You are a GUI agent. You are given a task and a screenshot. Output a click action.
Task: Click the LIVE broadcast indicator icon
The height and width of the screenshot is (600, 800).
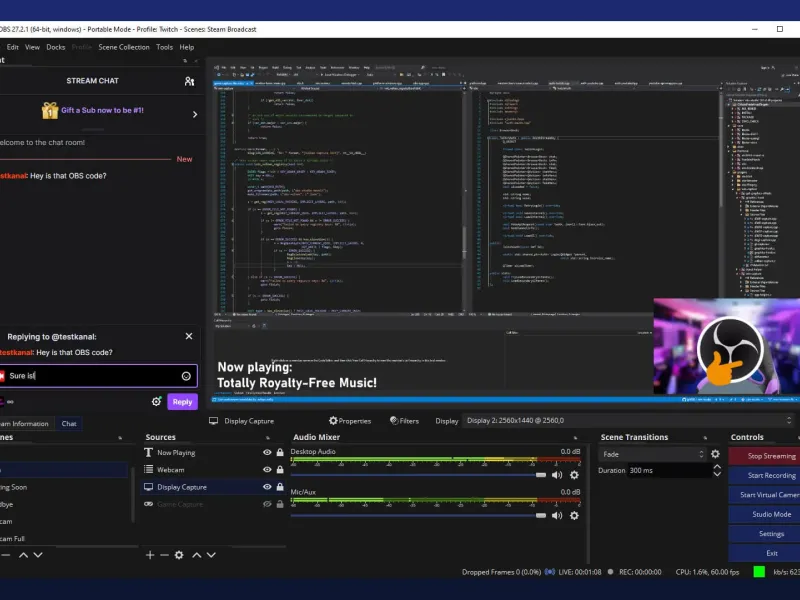549,572
